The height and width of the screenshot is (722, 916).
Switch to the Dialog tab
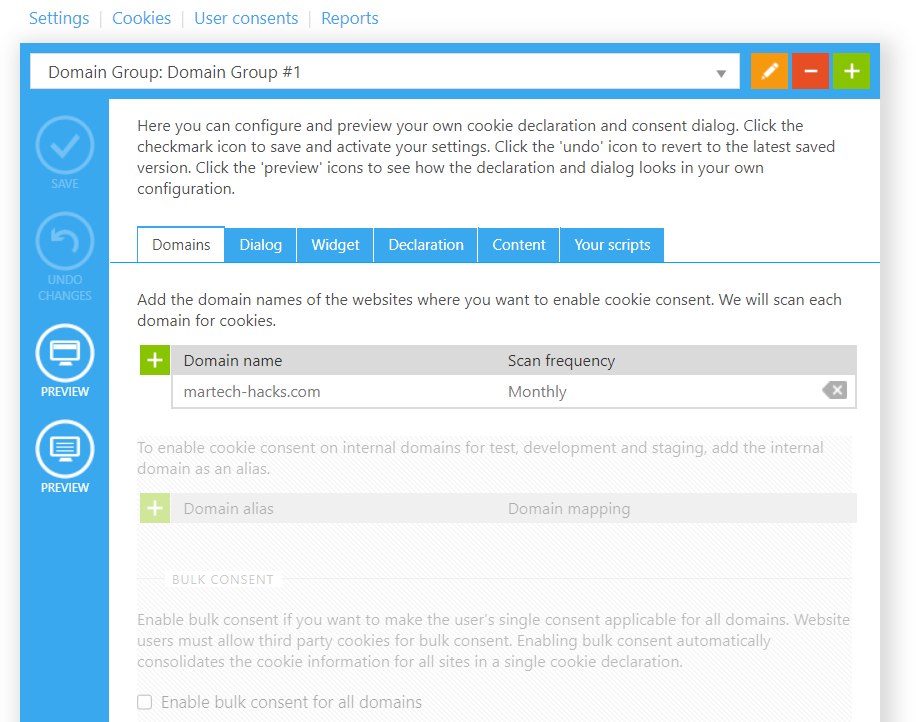pos(261,245)
